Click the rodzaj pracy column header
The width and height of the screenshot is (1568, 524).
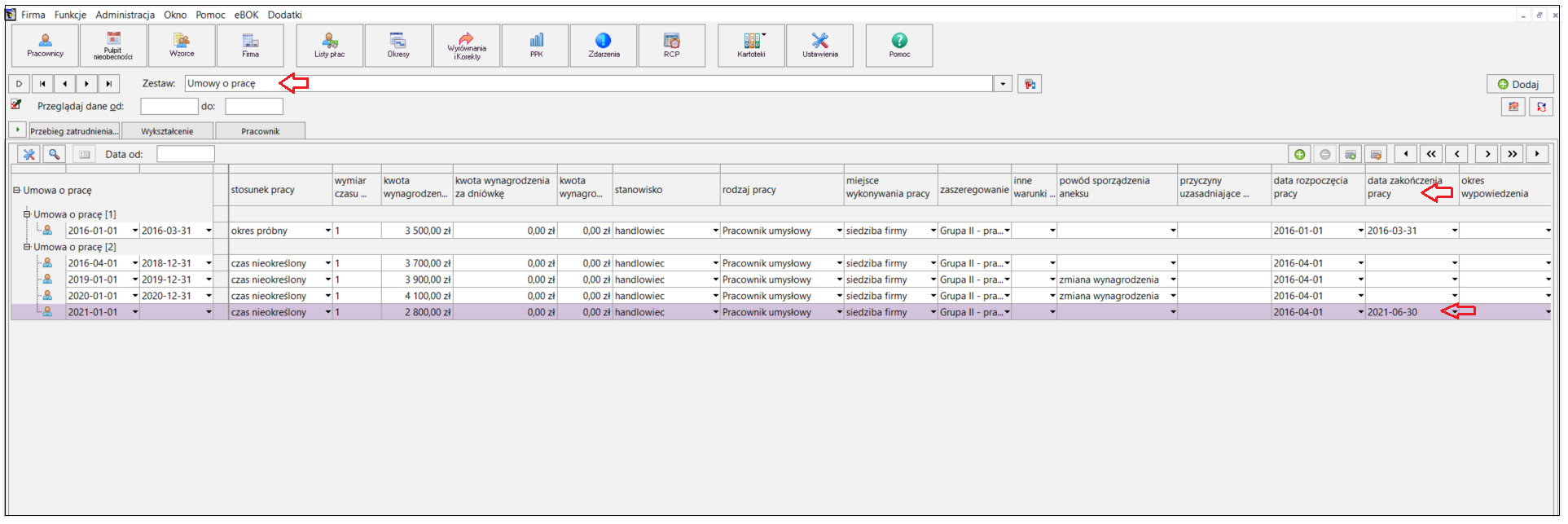click(782, 190)
